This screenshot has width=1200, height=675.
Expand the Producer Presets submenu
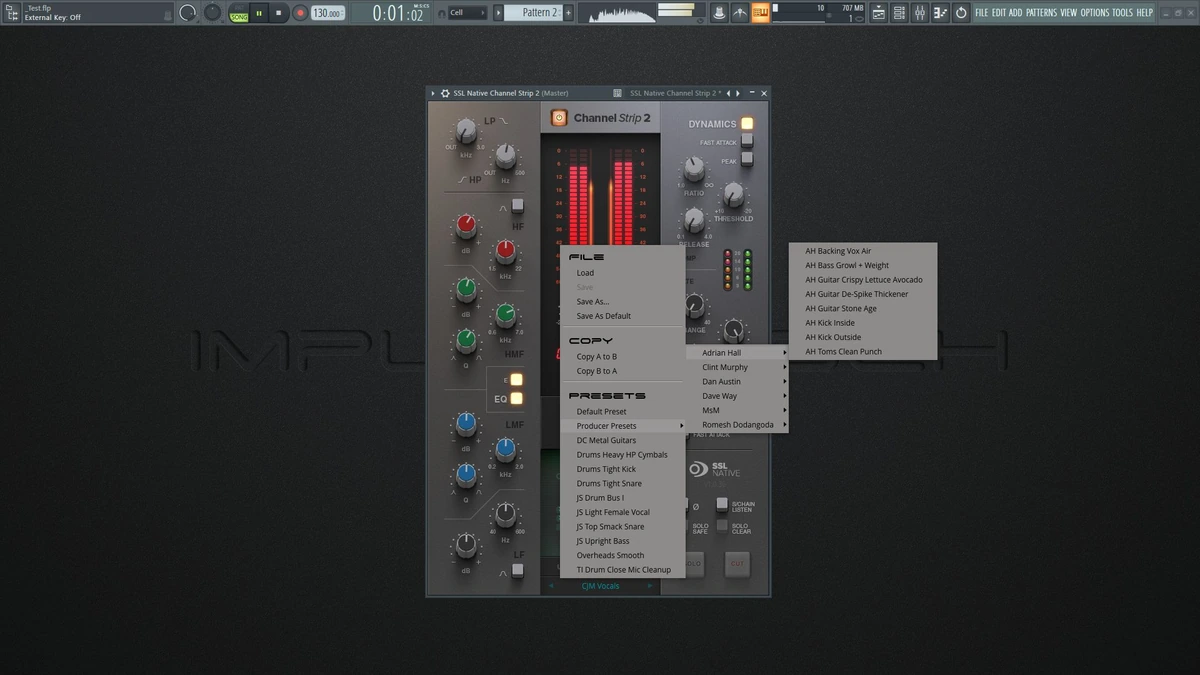[x=622, y=426]
